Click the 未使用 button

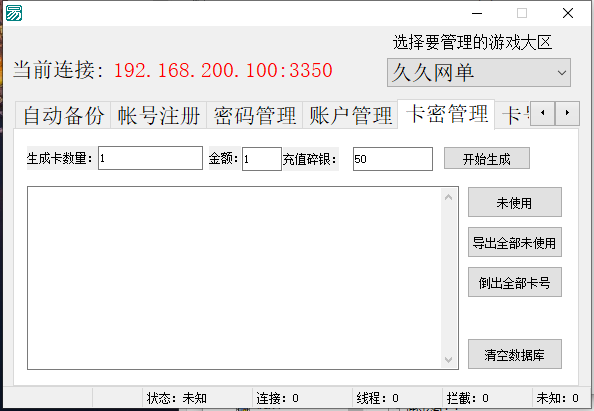coord(515,202)
